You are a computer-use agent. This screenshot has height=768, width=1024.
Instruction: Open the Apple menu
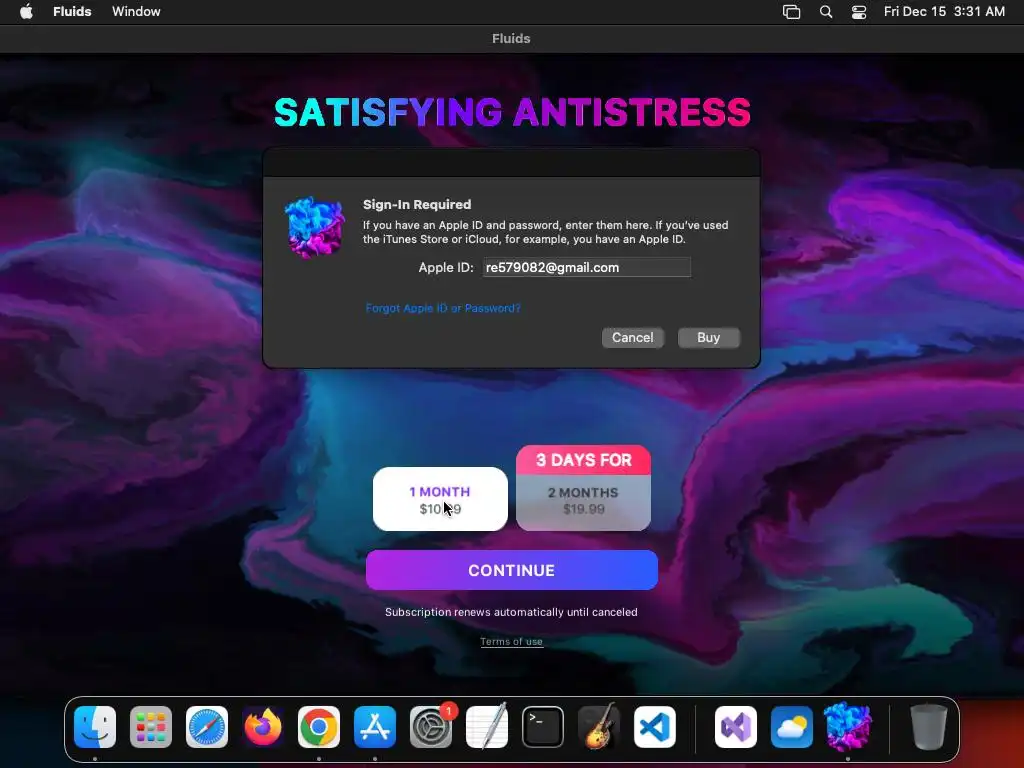(26, 12)
